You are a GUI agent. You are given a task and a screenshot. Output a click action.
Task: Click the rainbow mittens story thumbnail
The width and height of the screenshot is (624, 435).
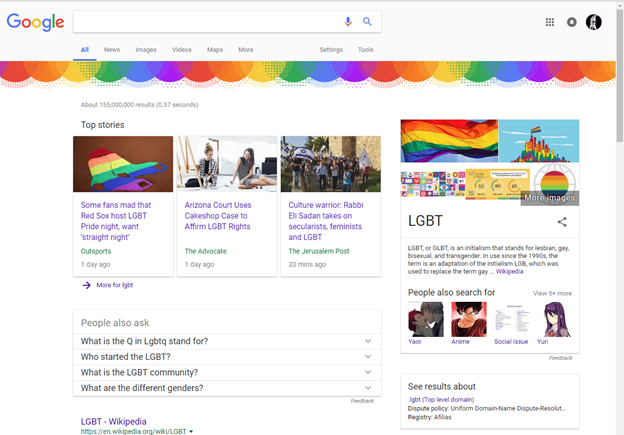[123, 164]
